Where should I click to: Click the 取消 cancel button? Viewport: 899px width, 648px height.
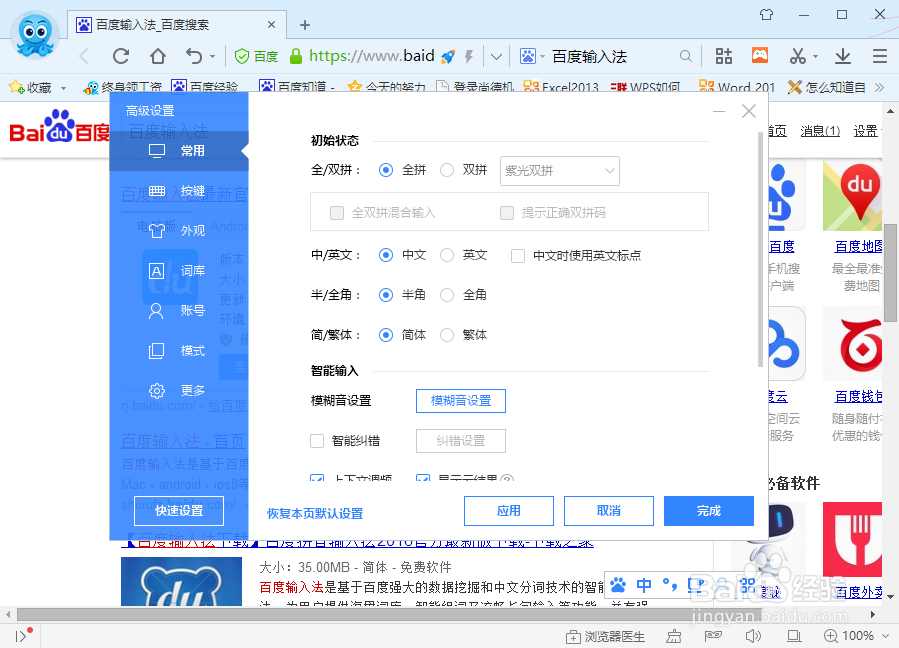tap(609, 511)
